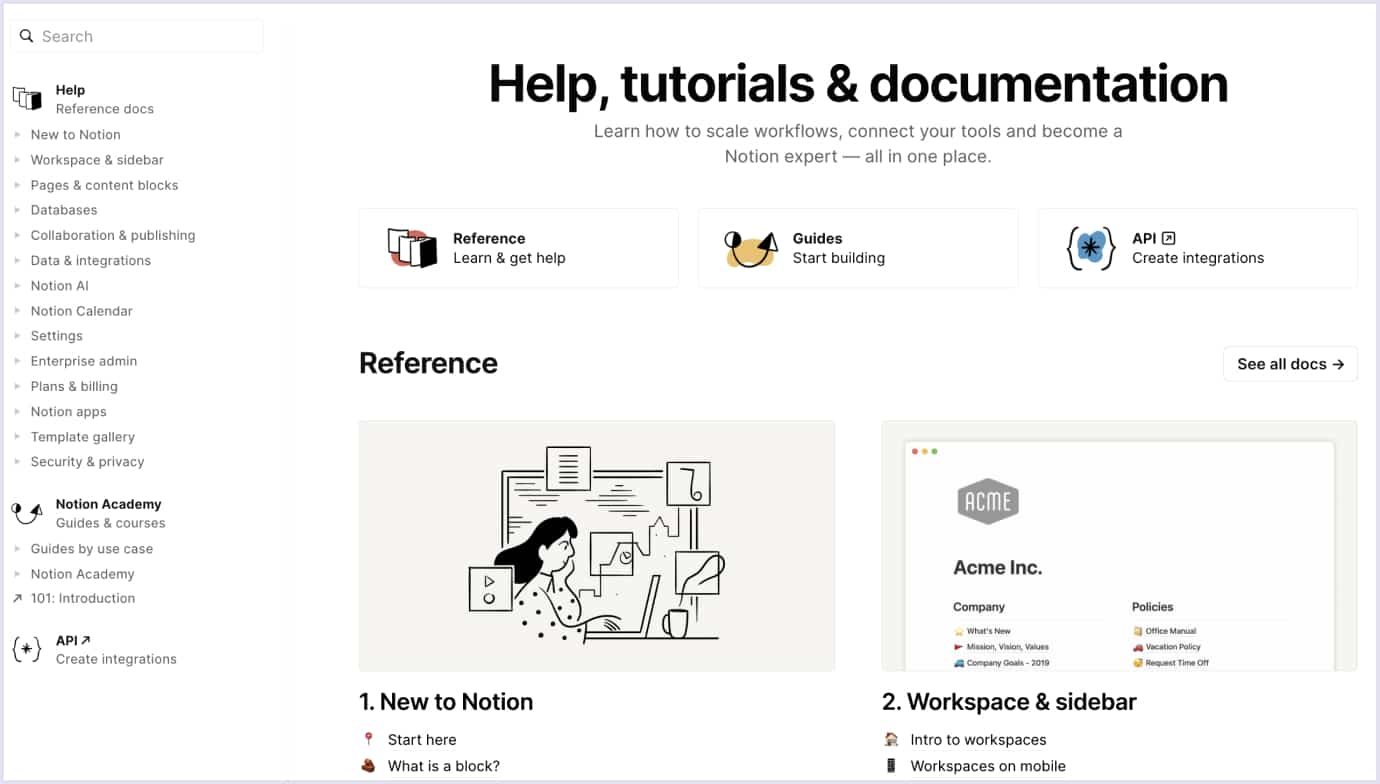Expand the Settings sidebar section

coord(18,336)
